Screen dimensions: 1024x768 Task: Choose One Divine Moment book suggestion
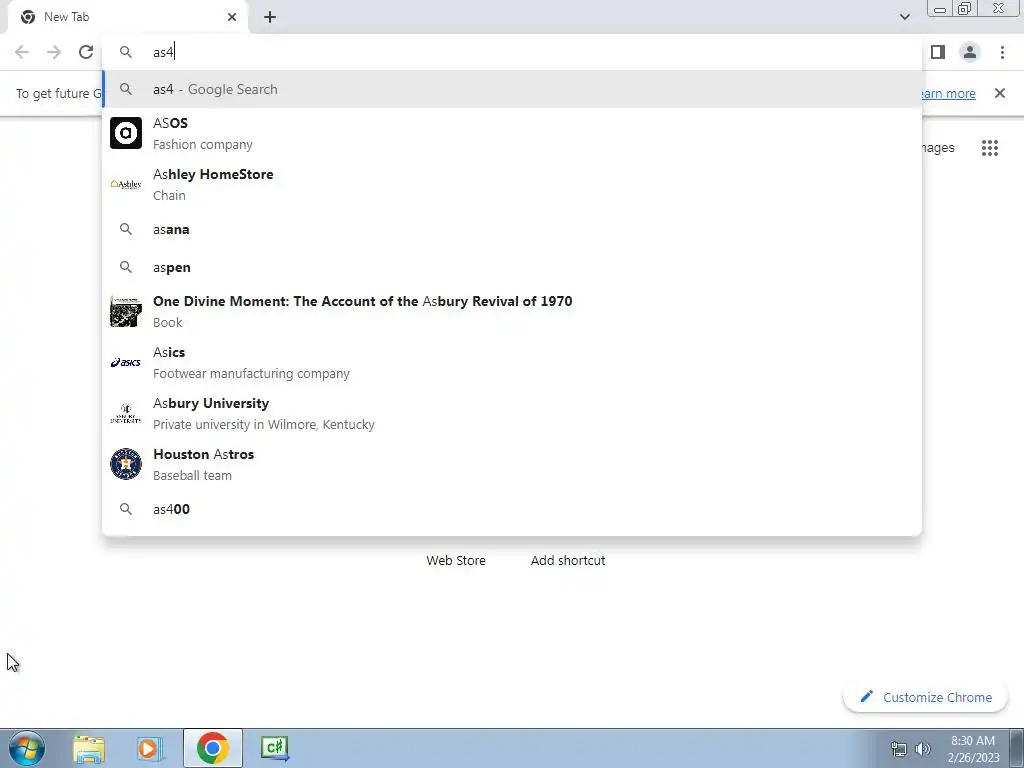512,311
